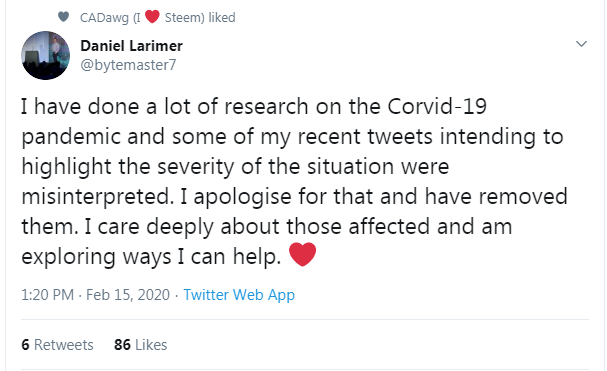Viewport: 607px width, 371px height.
Task: Click the word 'Corvid-19' in the tweet
Action: (x=437, y=106)
